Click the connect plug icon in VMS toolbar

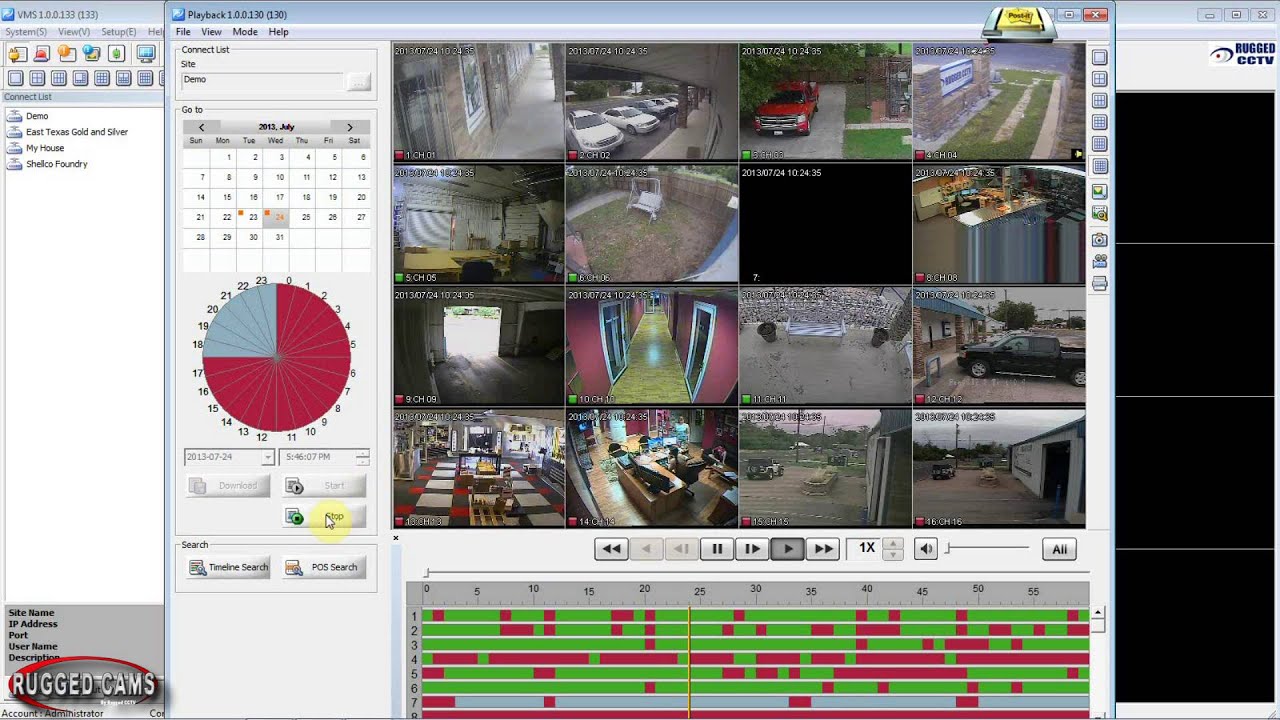tap(18, 54)
